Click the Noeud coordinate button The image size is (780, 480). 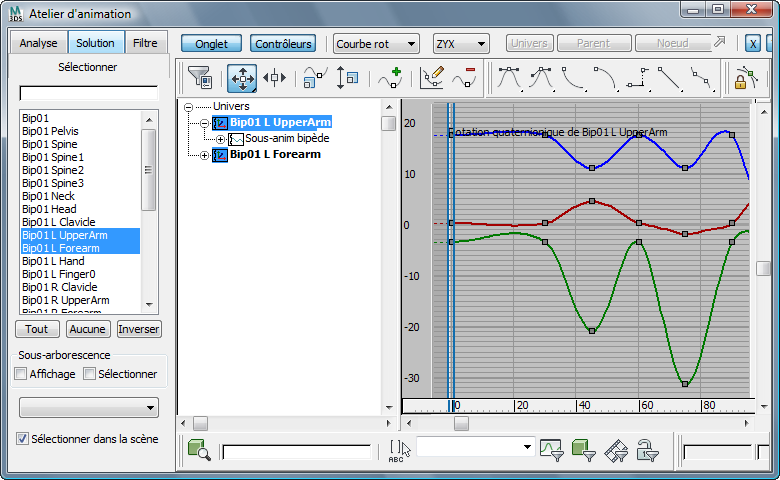(673, 43)
